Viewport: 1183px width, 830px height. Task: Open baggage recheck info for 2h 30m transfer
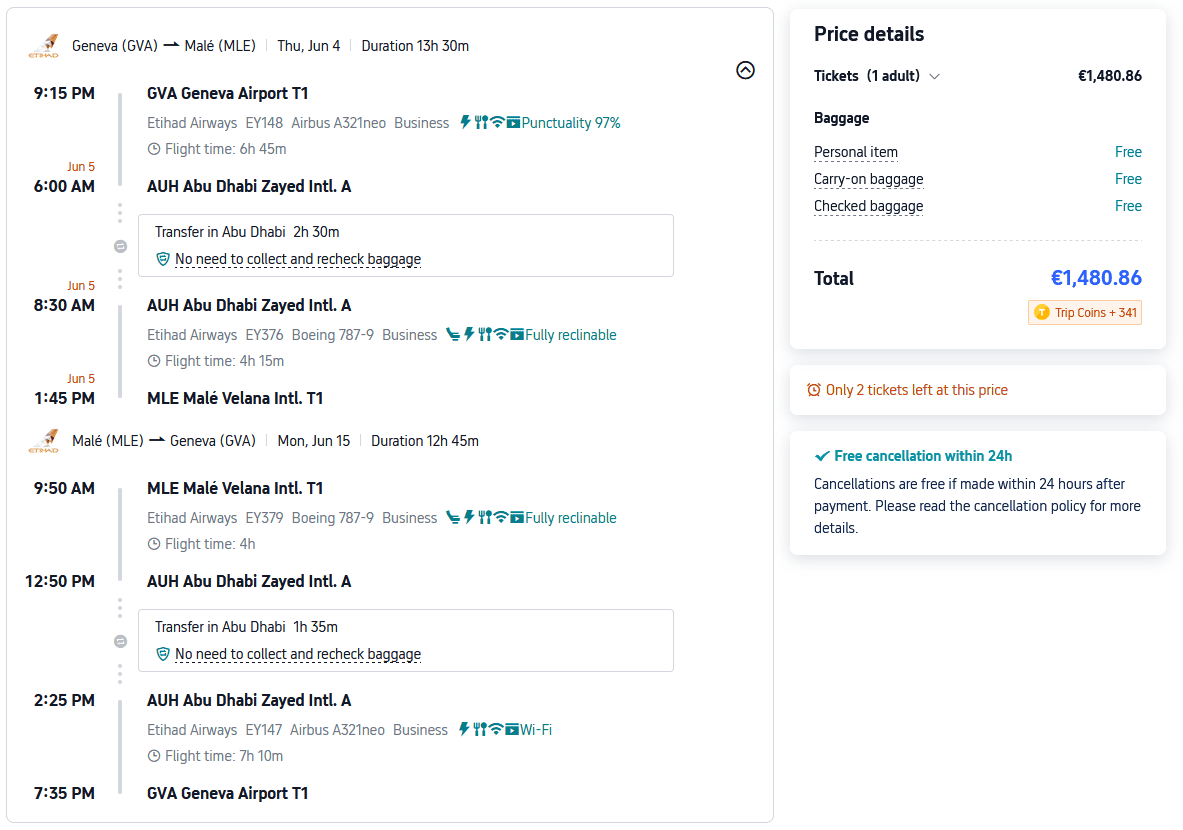pos(297,260)
